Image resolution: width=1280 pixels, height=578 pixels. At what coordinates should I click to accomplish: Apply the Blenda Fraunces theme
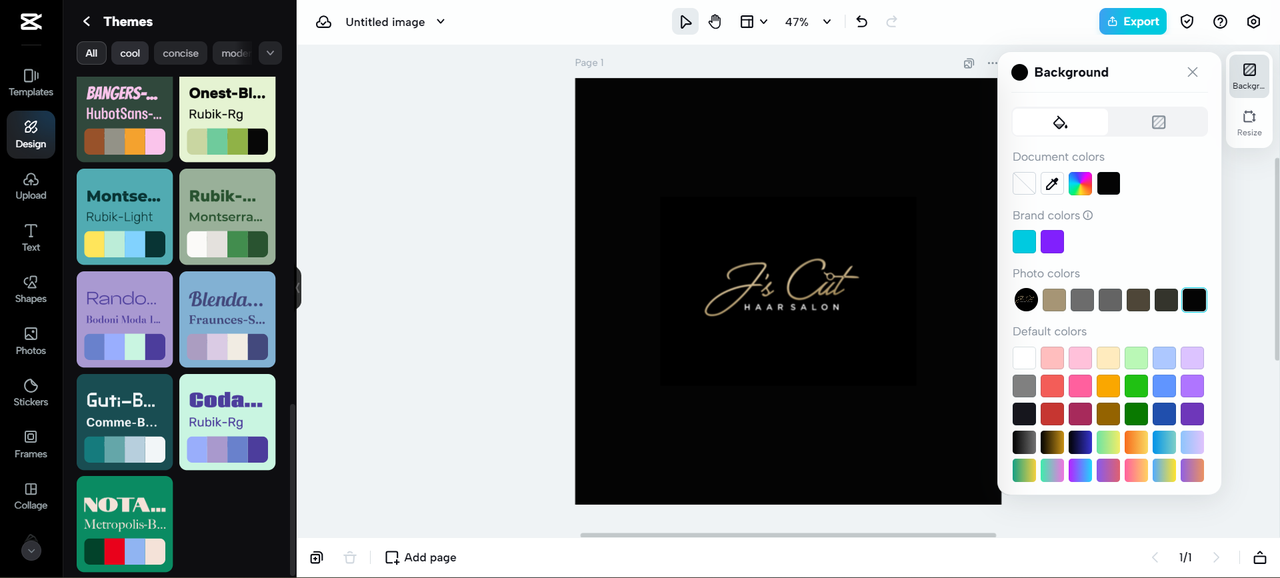[x=227, y=319]
